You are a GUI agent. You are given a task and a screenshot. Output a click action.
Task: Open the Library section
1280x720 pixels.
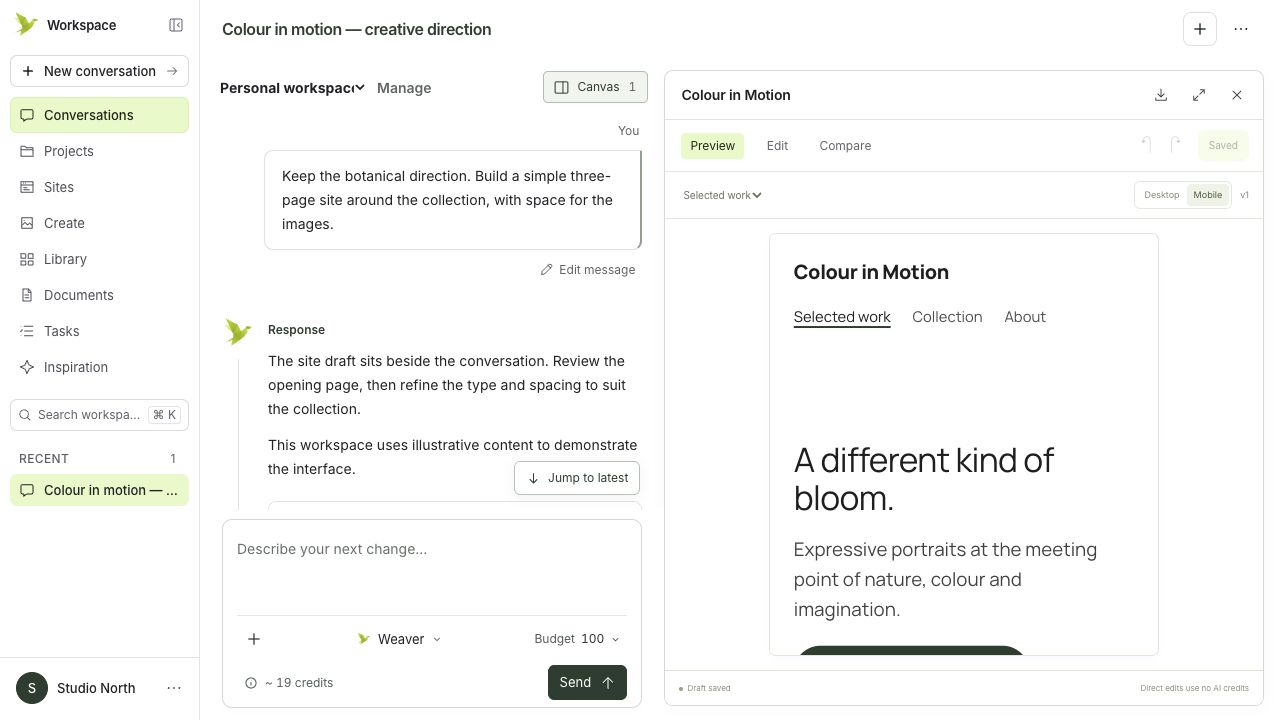pos(99,259)
